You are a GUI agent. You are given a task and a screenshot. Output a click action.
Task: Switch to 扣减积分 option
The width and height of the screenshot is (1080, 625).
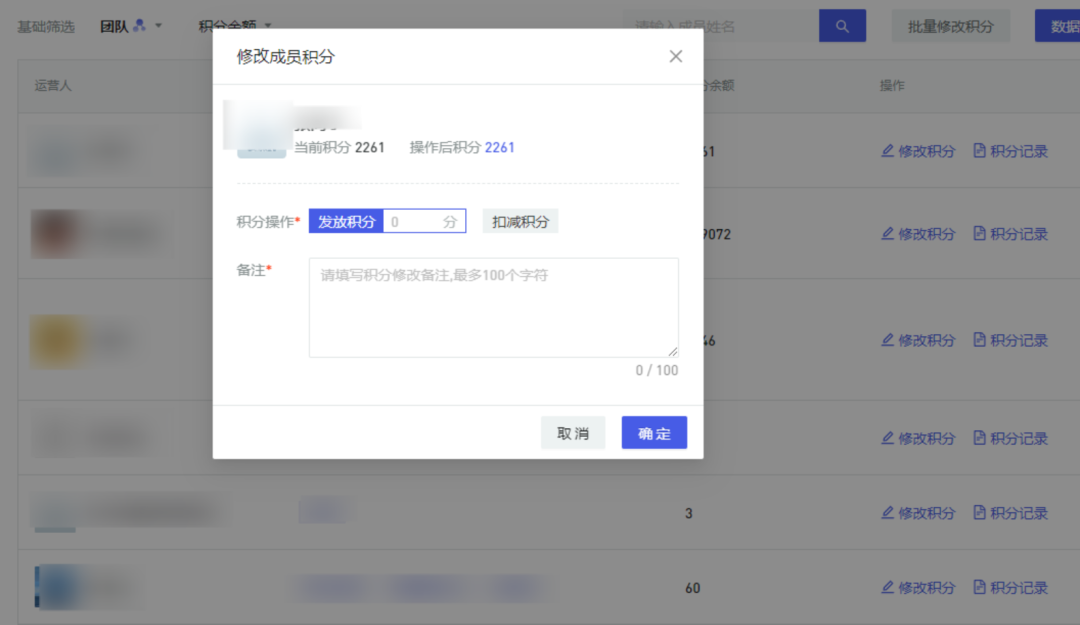pyautogui.click(x=520, y=222)
